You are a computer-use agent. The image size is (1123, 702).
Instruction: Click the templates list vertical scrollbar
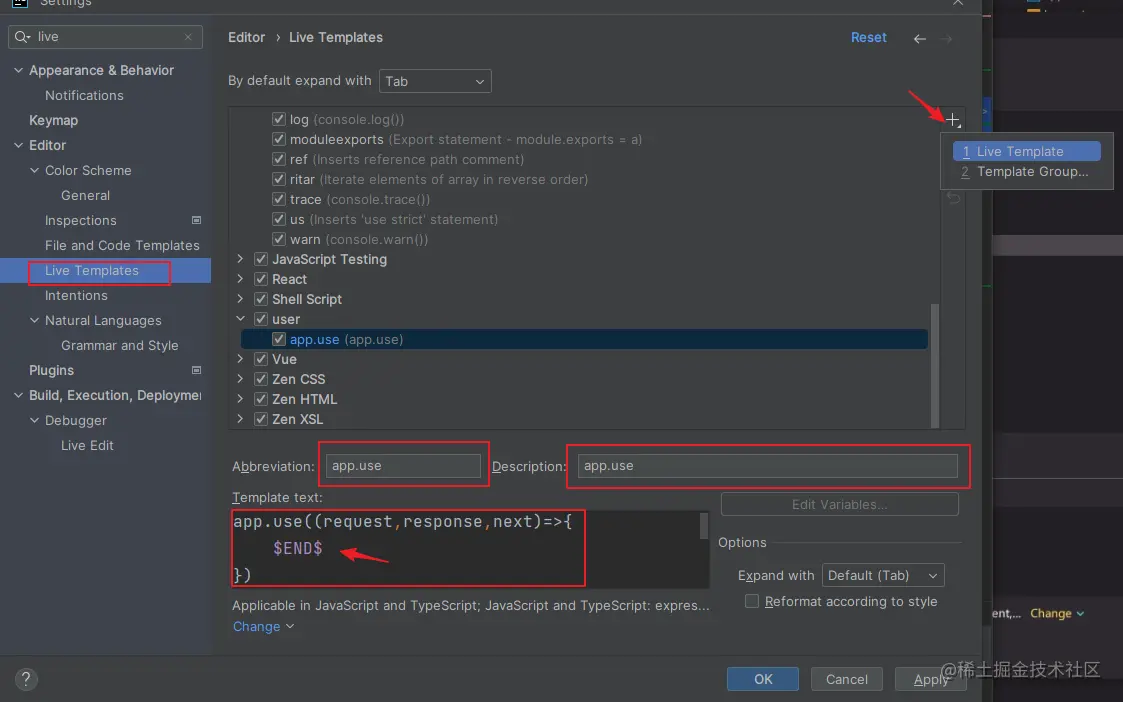click(x=934, y=364)
